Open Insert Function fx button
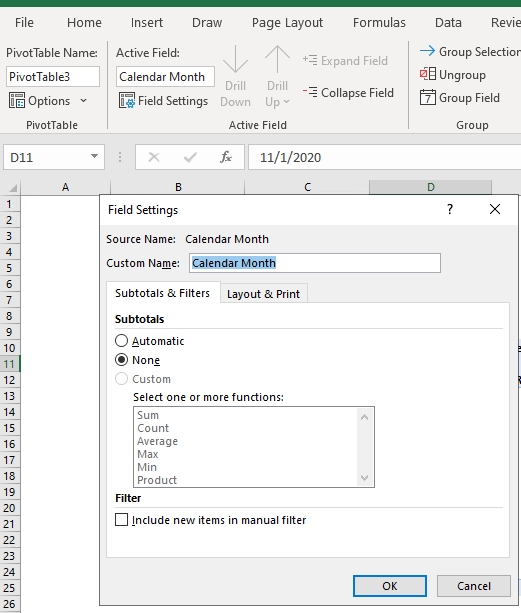Image resolution: width=521 pixels, height=613 pixels. click(x=226, y=157)
